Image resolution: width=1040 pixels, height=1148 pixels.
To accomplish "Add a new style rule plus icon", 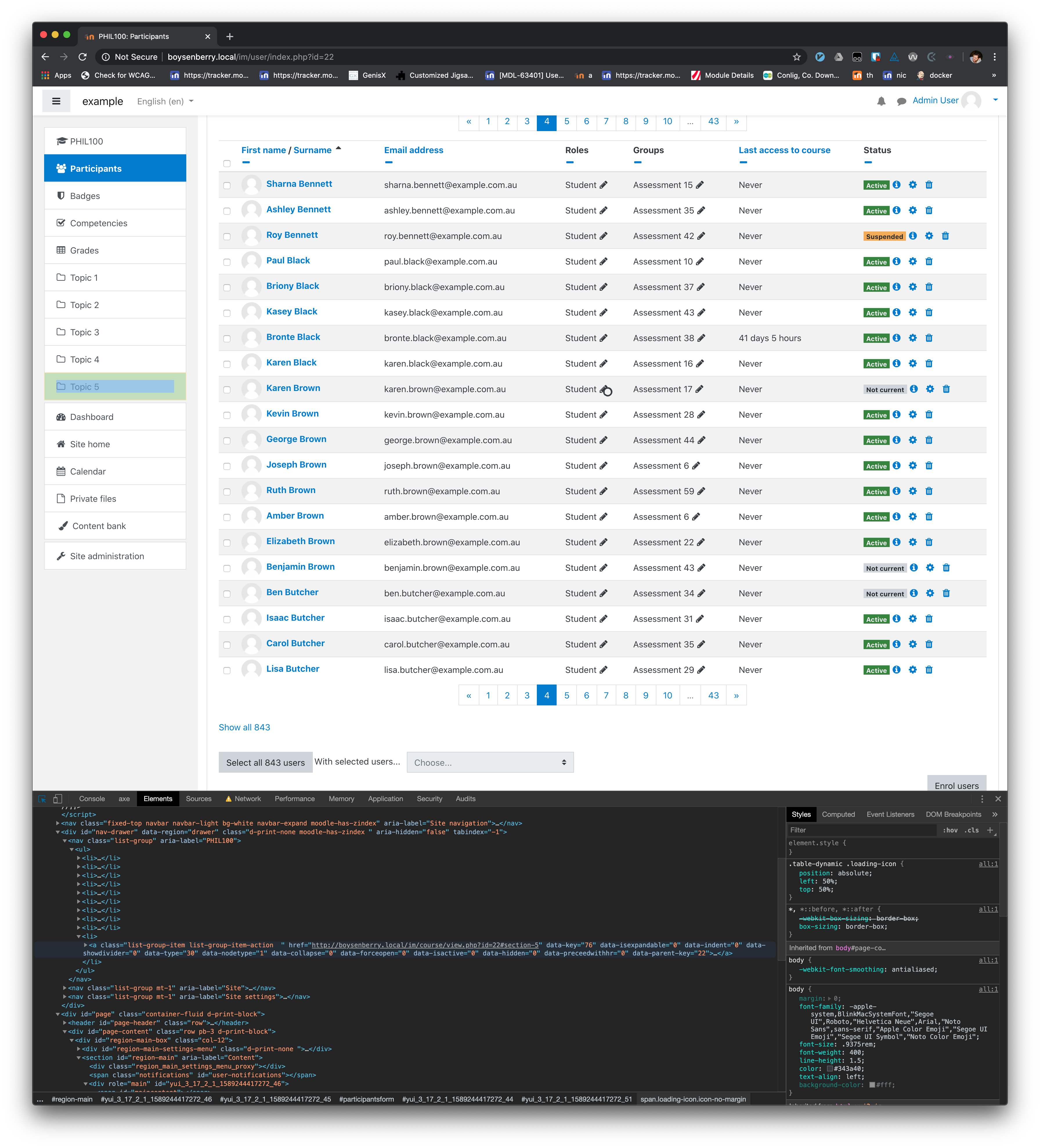I will pos(990,830).
